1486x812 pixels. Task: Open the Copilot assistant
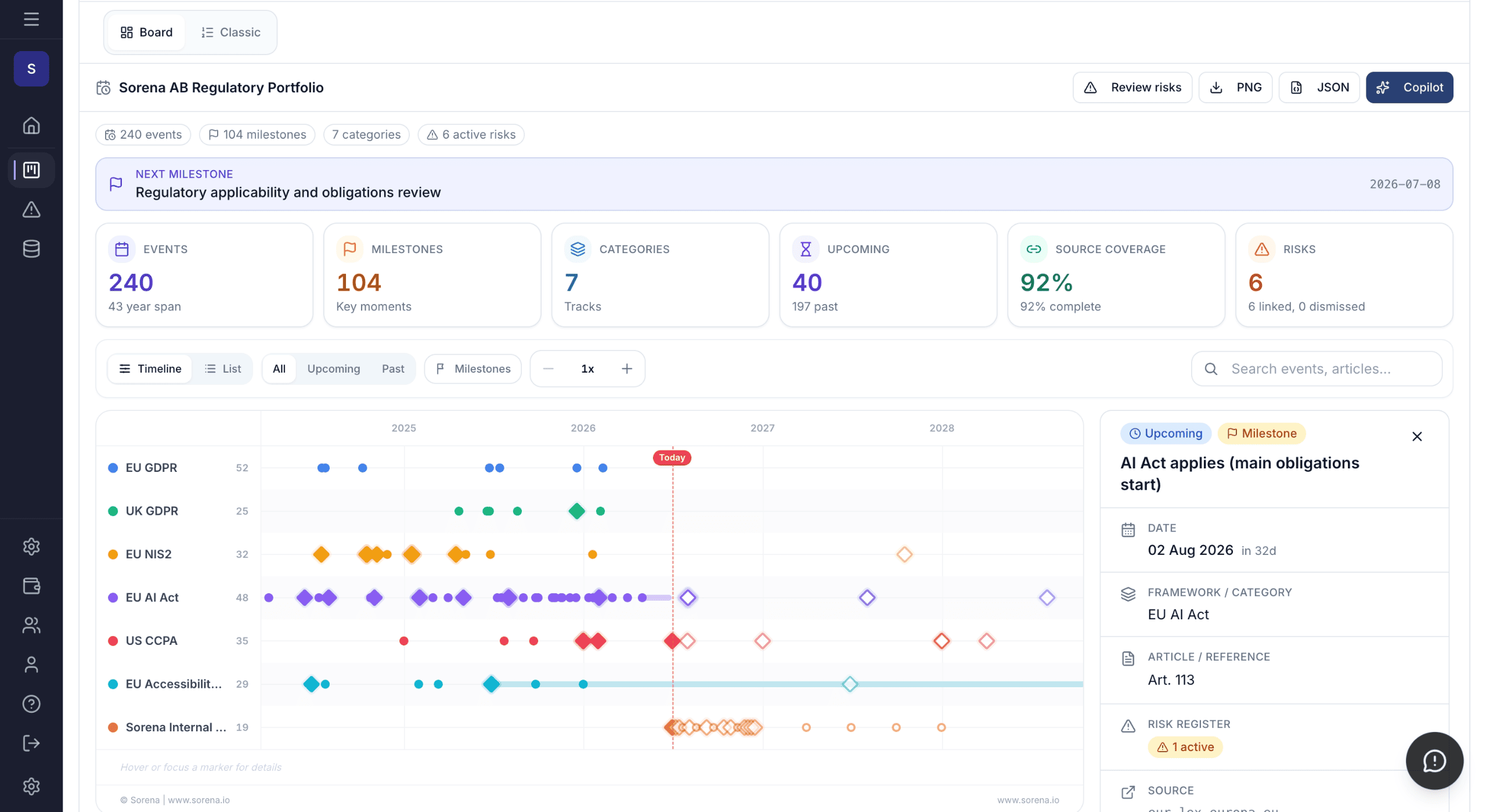point(1409,88)
